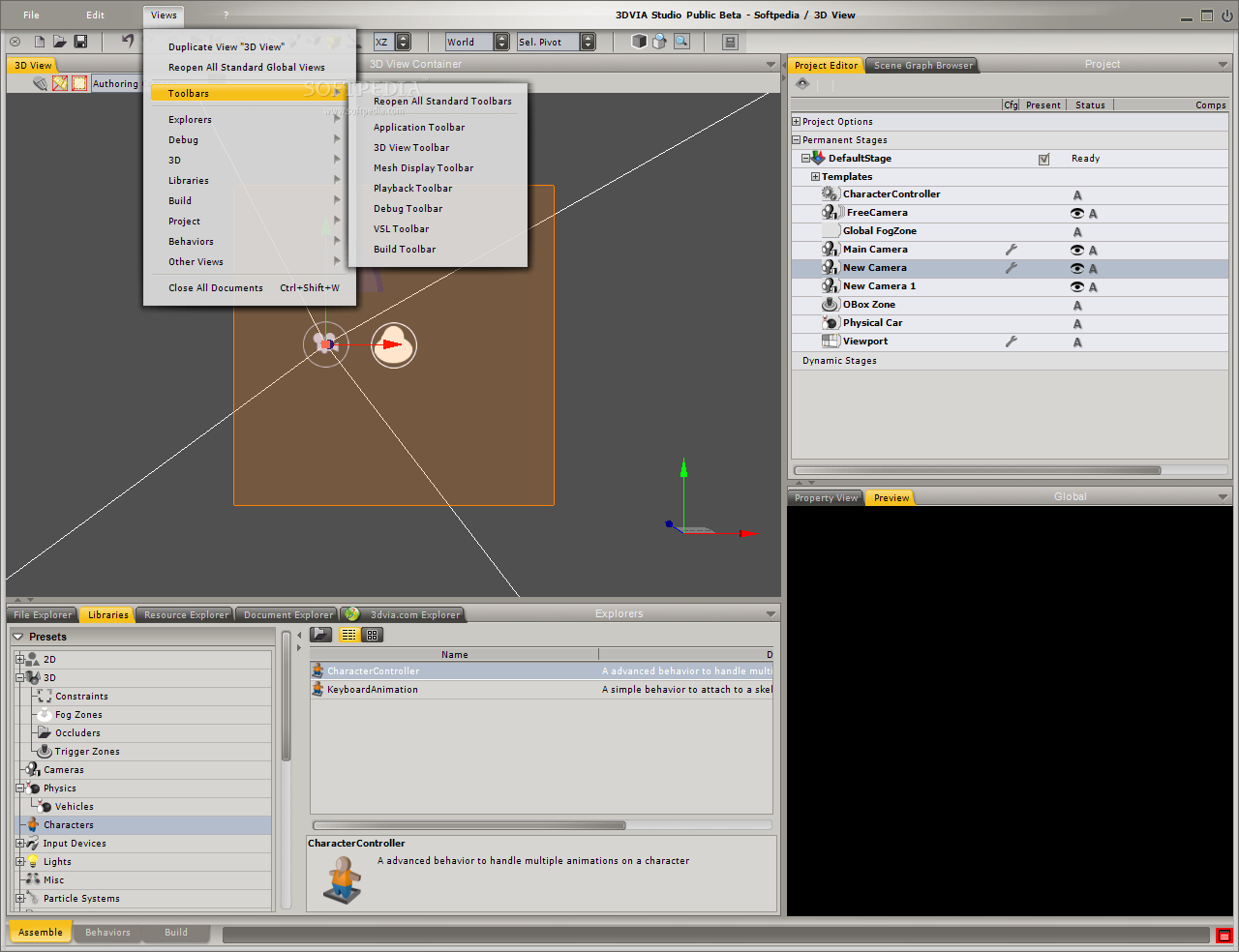This screenshot has width=1239, height=952.
Task: Expand the Templates node
Action: coord(815,177)
